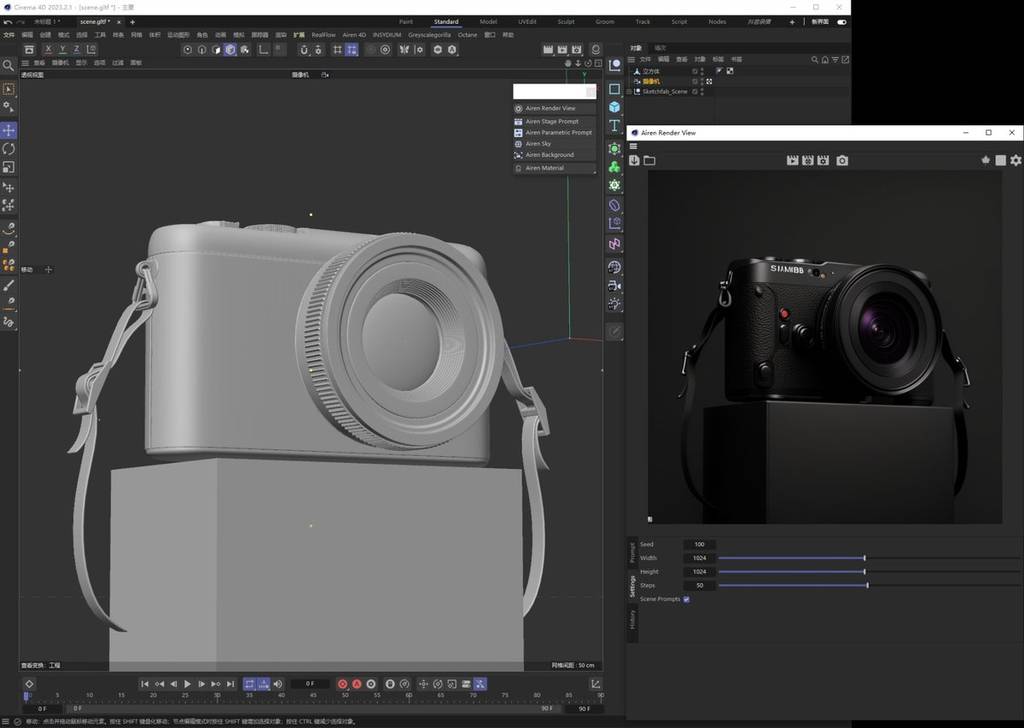
Task: Uncheck the Scene Prompts checkbox
Action: click(686, 599)
